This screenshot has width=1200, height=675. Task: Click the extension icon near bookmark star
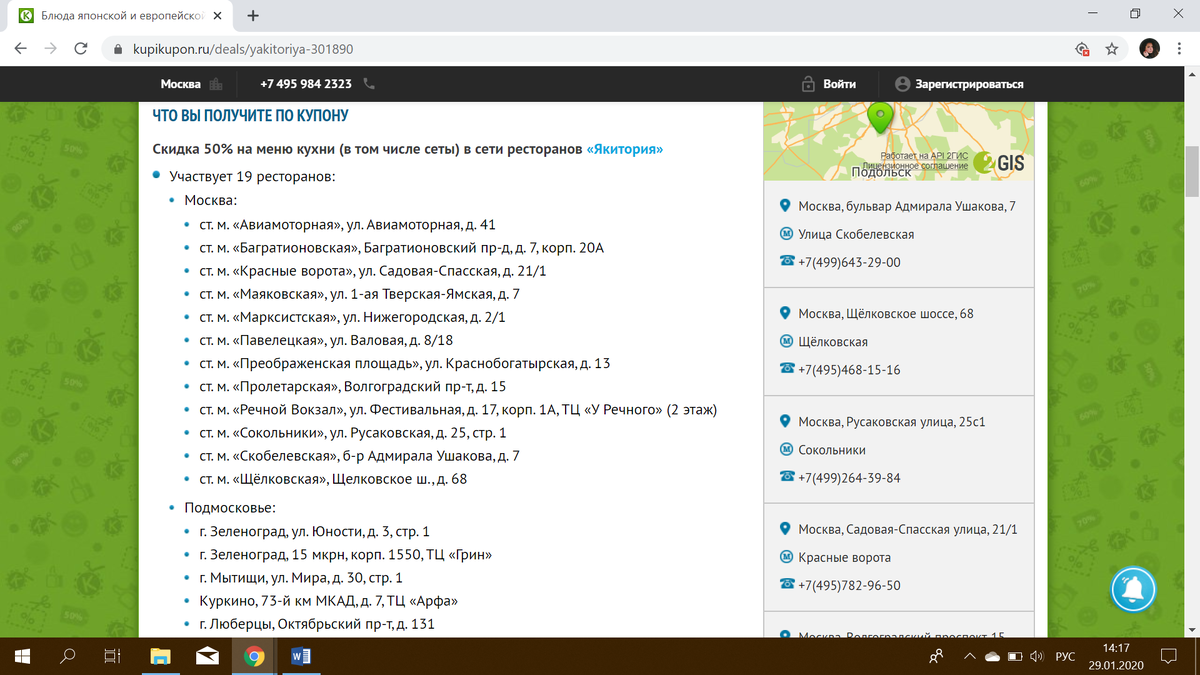point(1081,48)
